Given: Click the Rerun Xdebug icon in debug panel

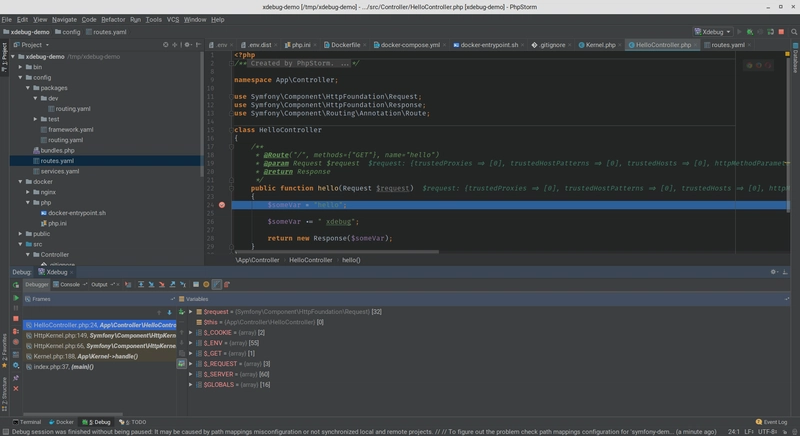Looking at the screenshot, I should coord(16,285).
